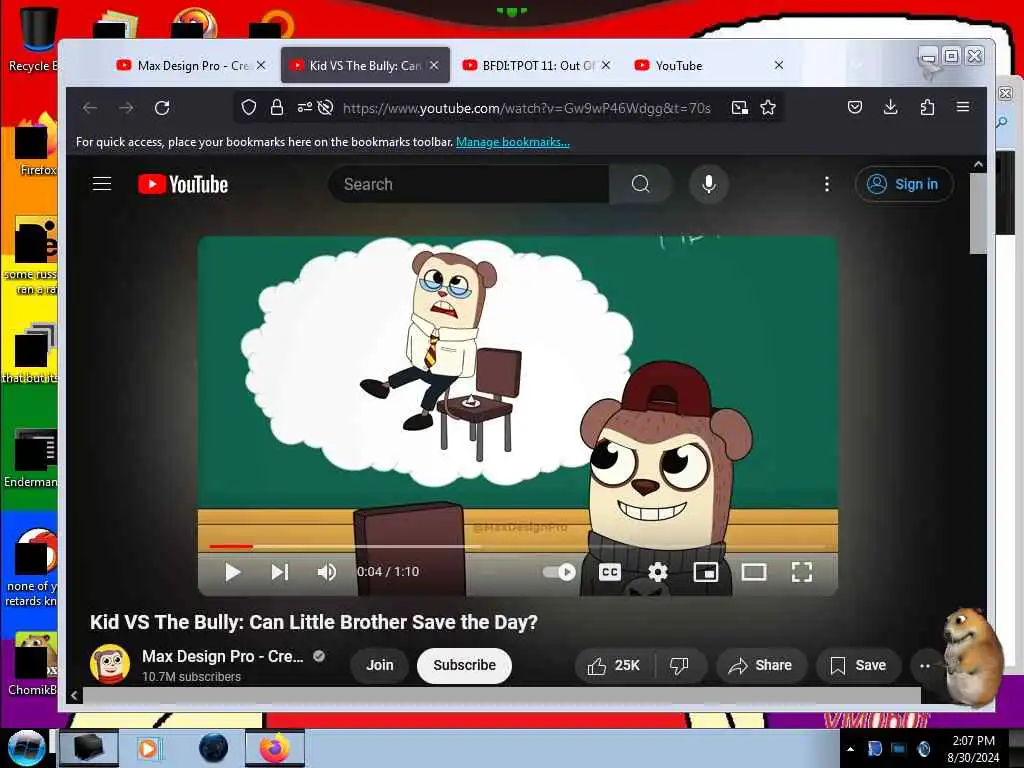Toggle the autoplay switch in the player
Screen dimensions: 1024x768
[x=559, y=572]
